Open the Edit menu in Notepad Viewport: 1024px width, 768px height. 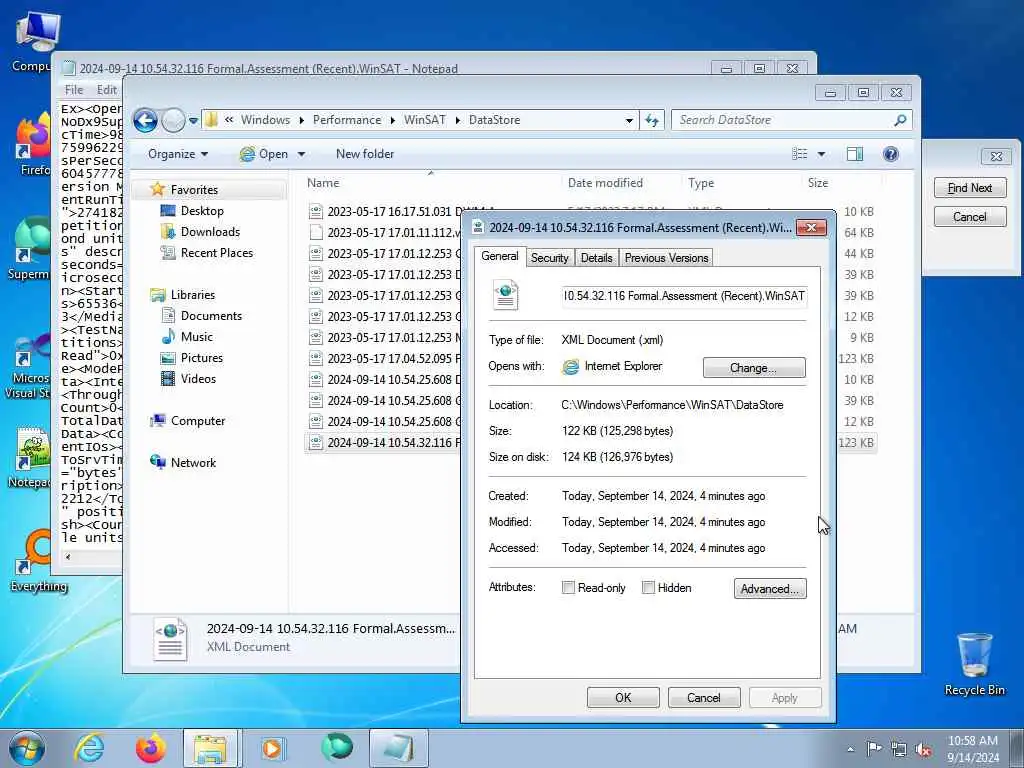[106, 90]
